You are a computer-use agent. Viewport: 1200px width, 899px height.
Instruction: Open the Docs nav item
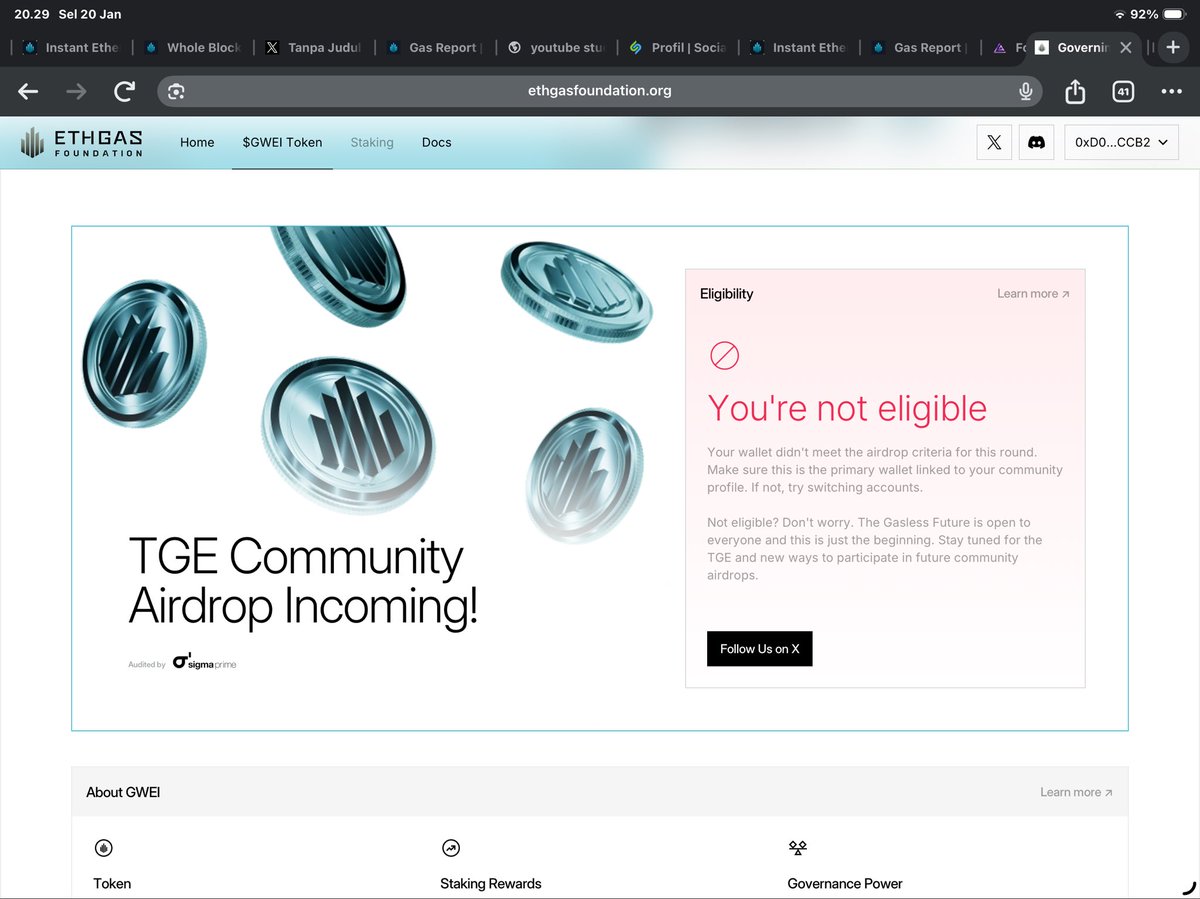(437, 143)
